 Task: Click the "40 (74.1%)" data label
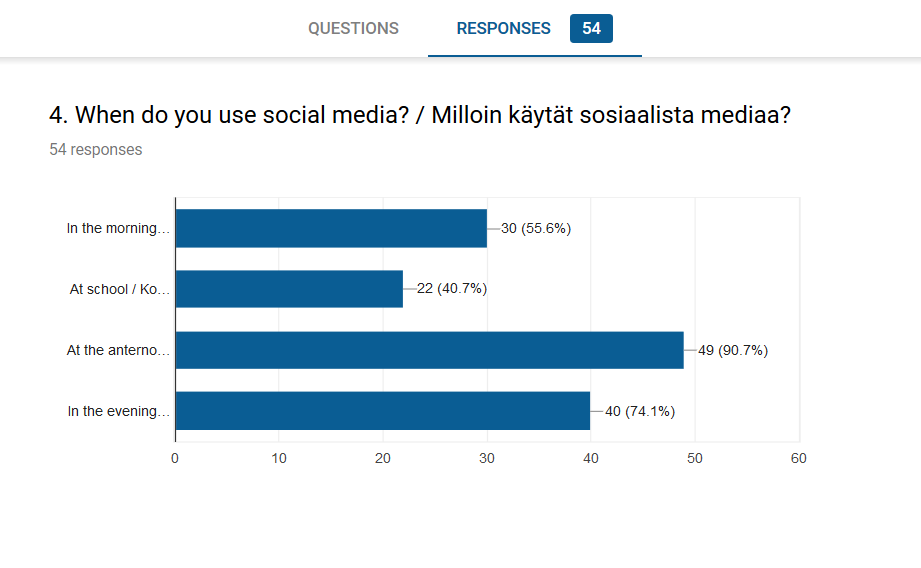coord(640,411)
